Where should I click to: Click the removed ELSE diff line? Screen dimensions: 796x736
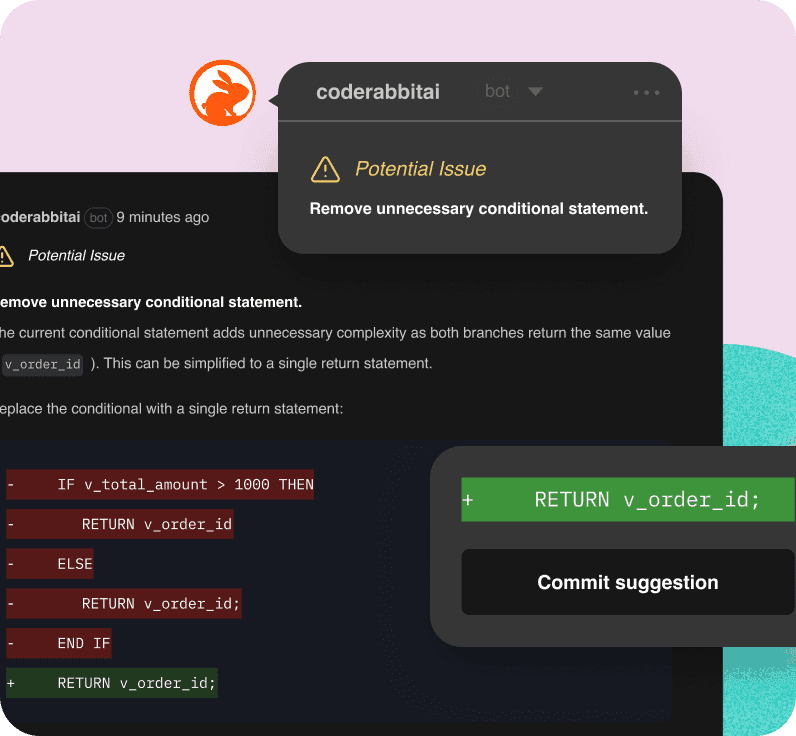tap(50, 563)
